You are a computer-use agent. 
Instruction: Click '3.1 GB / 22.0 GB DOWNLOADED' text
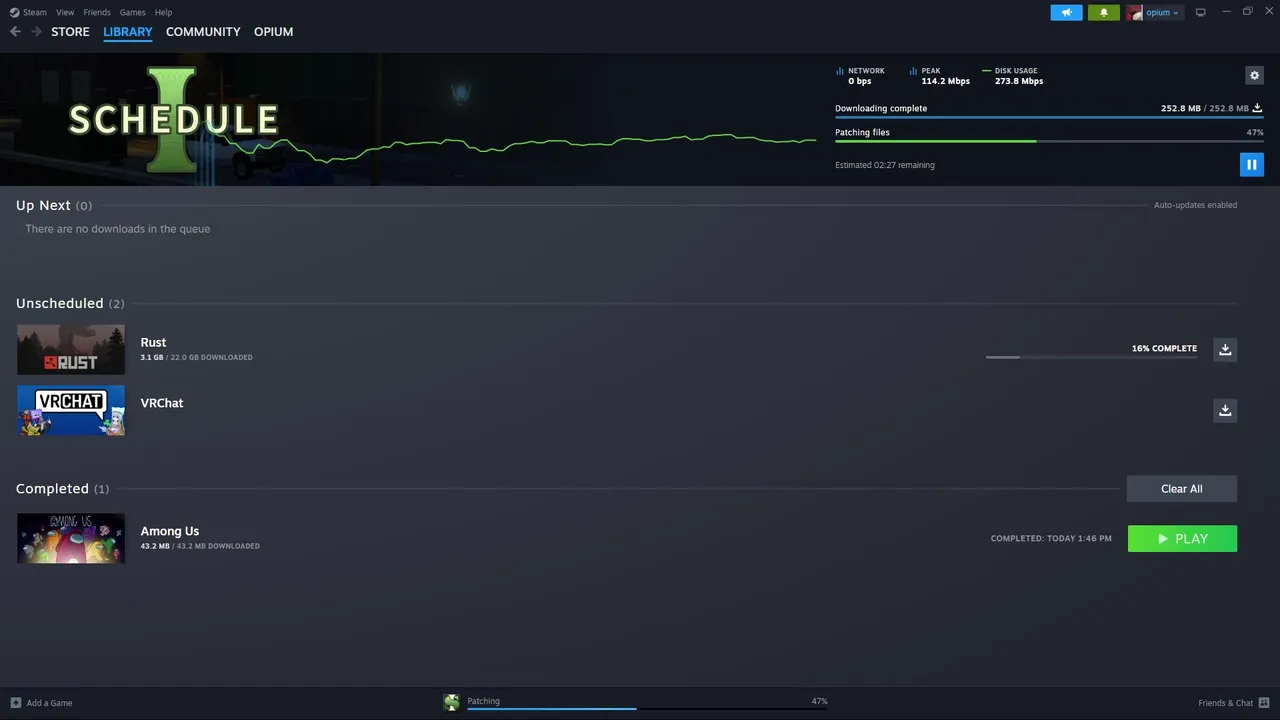[196, 357]
